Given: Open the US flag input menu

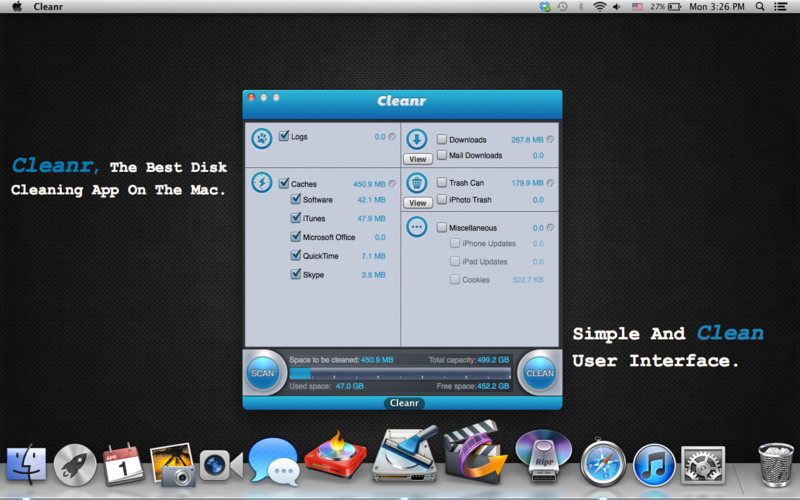Looking at the screenshot, I should click(637, 7).
